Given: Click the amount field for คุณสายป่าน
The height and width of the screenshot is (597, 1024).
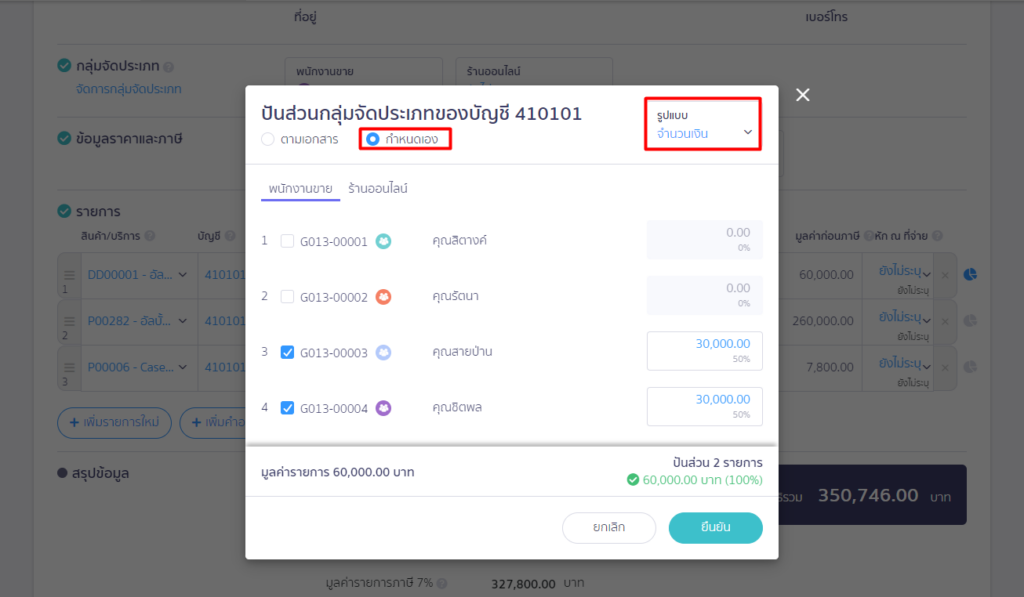Looking at the screenshot, I should pyautogui.click(x=704, y=350).
